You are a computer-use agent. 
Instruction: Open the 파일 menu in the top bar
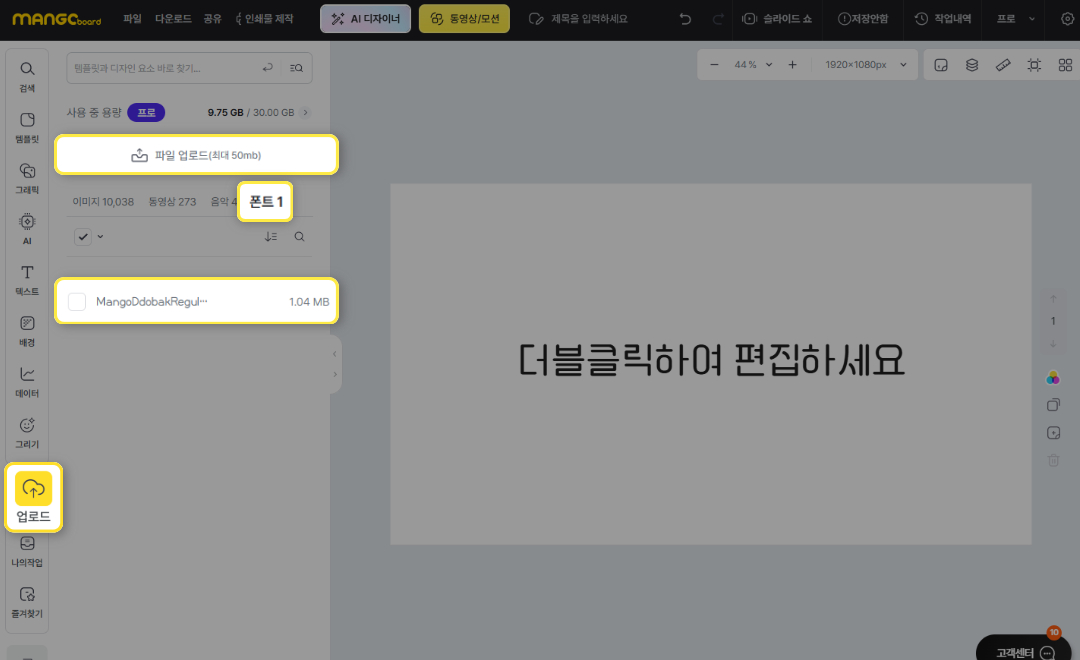pyautogui.click(x=132, y=19)
